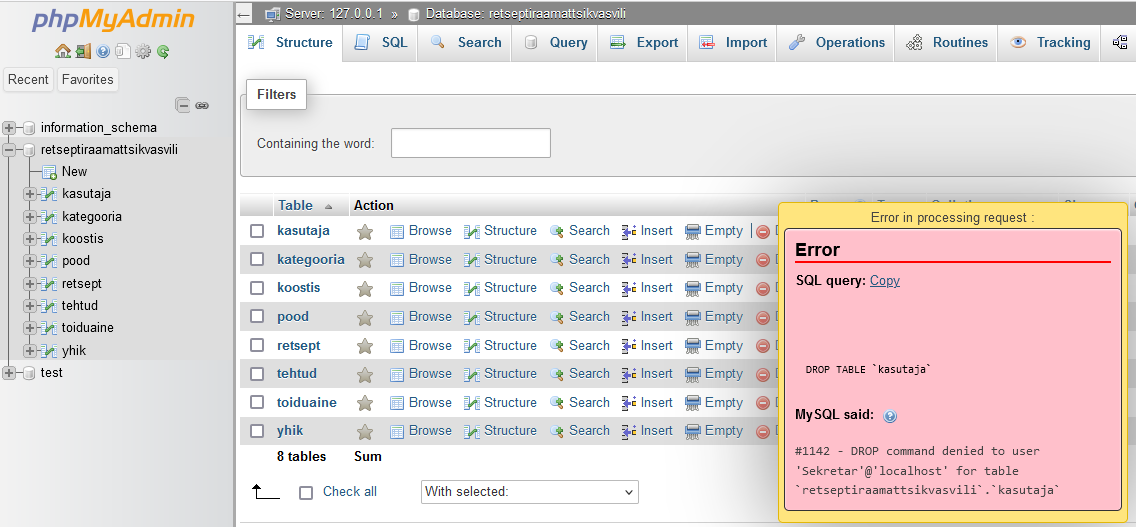Click the phpMyAdmin documentation help icon

[x=102, y=51]
